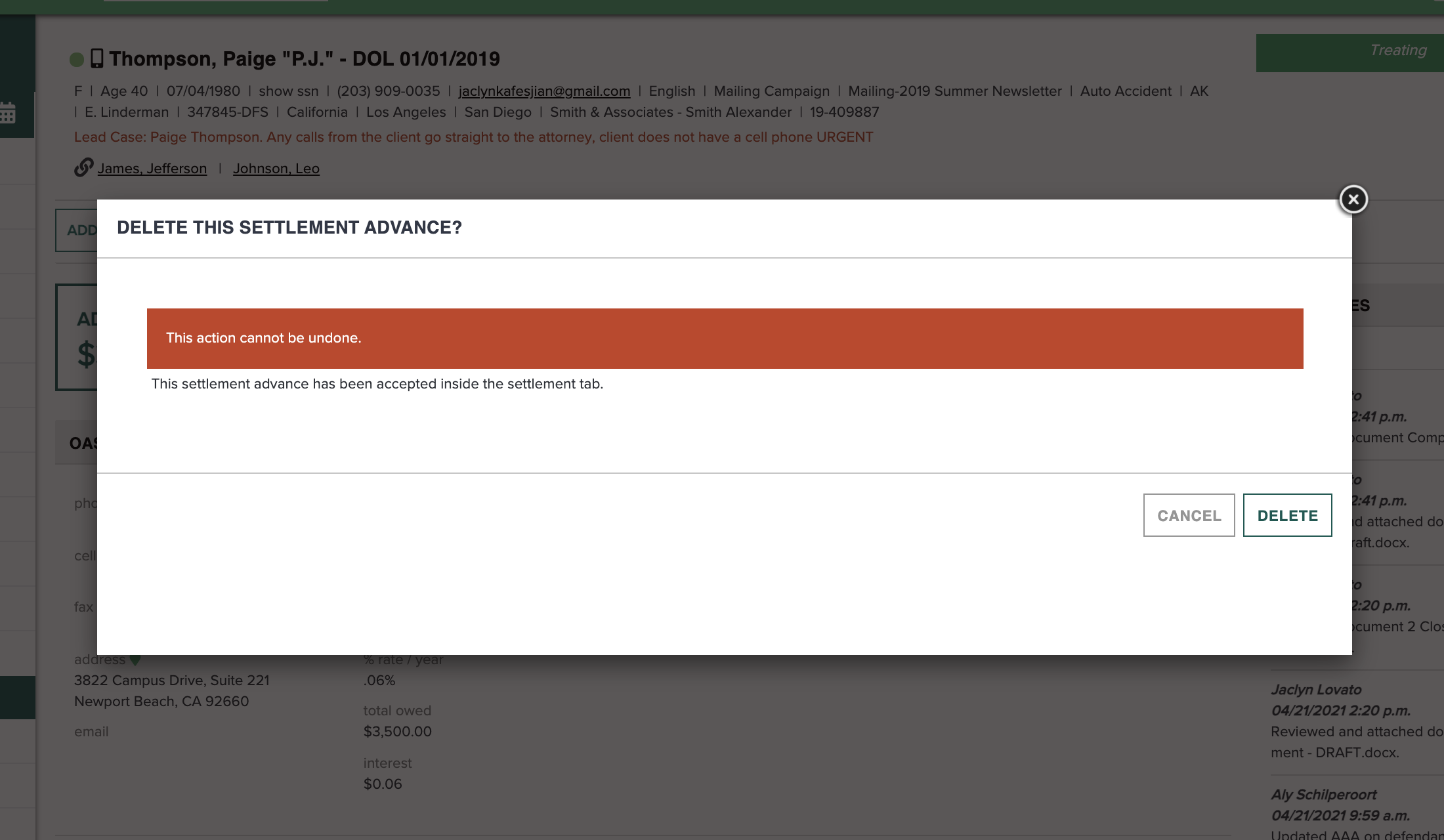The width and height of the screenshot is (1444, 840).
Task: Reveal the SSN via the show ssn link
Action: click(287, 91)
